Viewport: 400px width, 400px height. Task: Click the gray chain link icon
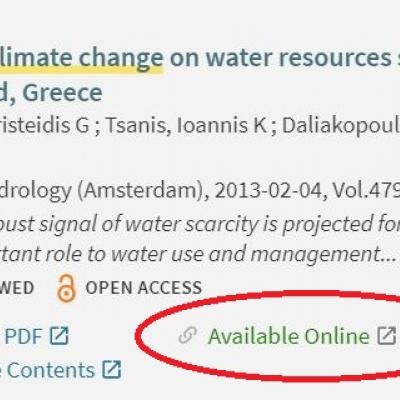click(x=187, y=335)
